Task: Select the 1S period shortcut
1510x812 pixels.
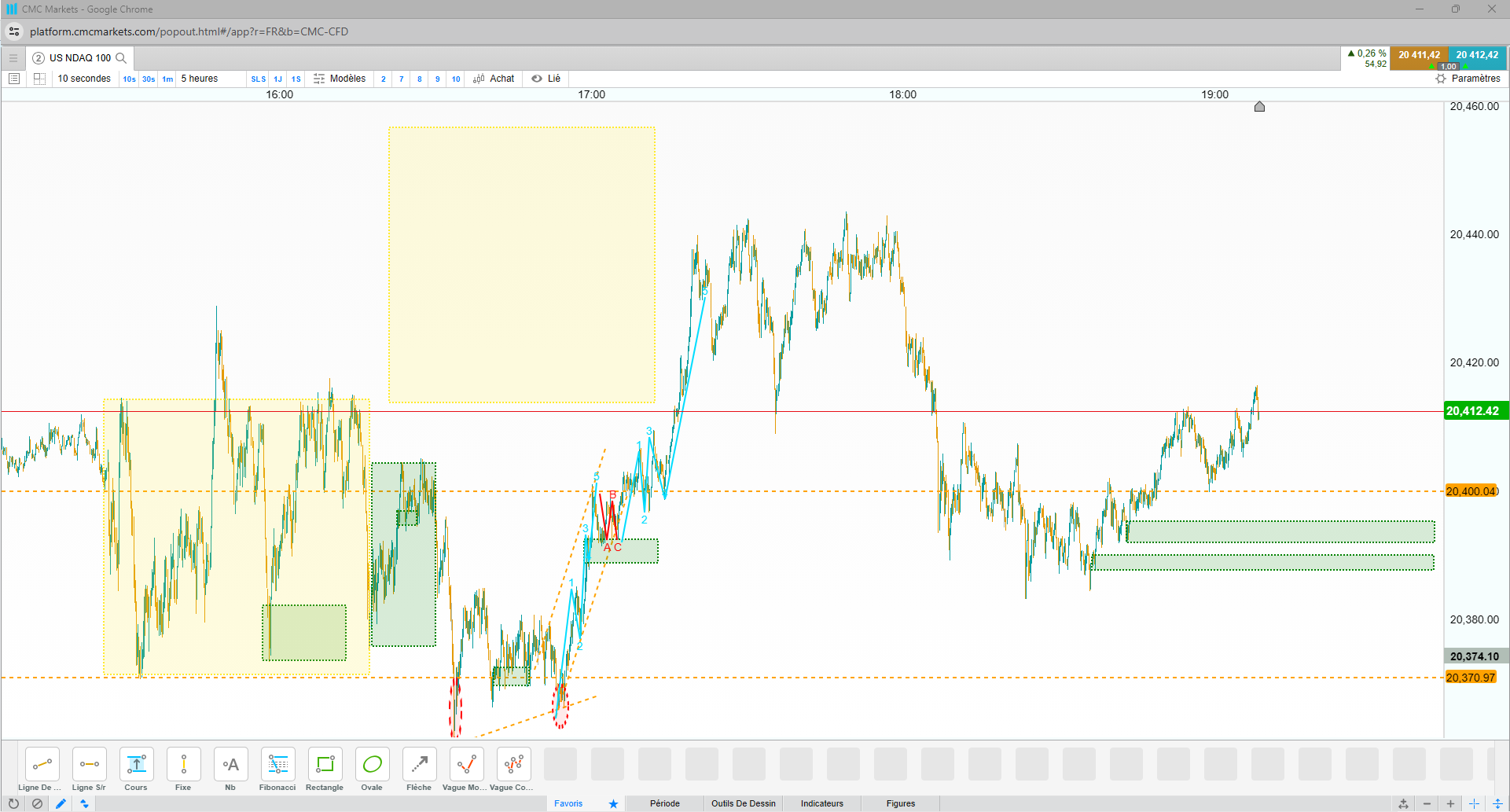Action: [x=296, y=79]
